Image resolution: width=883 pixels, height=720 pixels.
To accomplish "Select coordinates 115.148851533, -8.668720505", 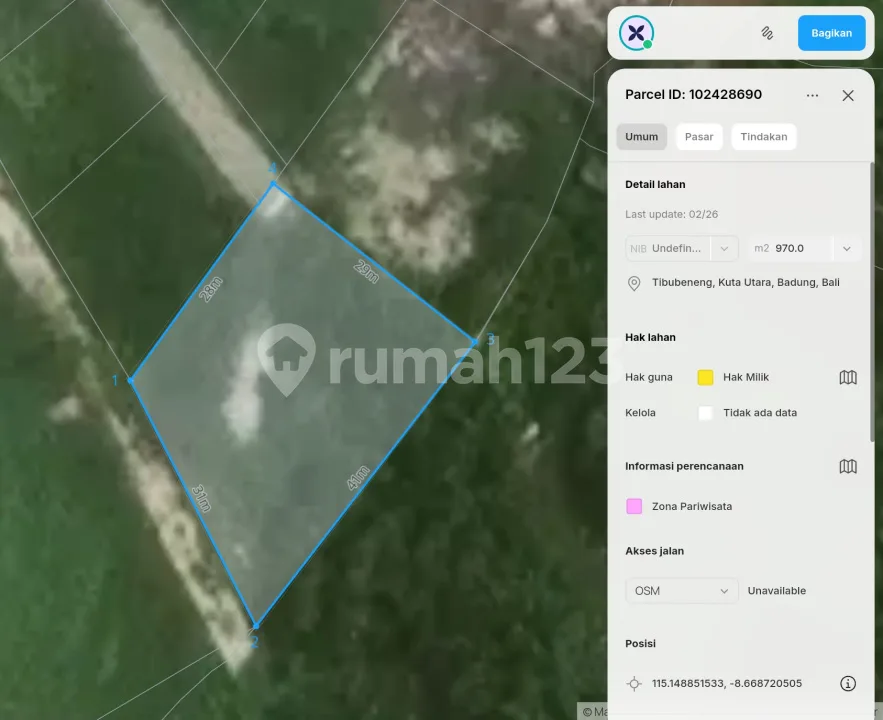I will (x=726, y=683).
